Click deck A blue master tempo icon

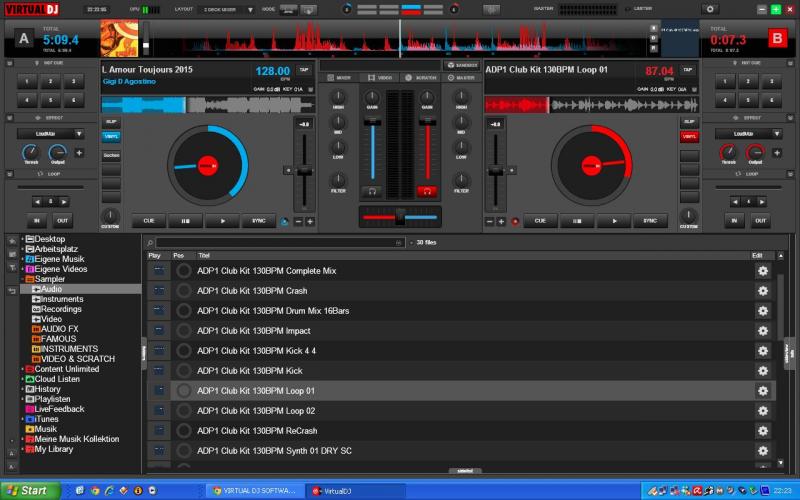[285, 221]
